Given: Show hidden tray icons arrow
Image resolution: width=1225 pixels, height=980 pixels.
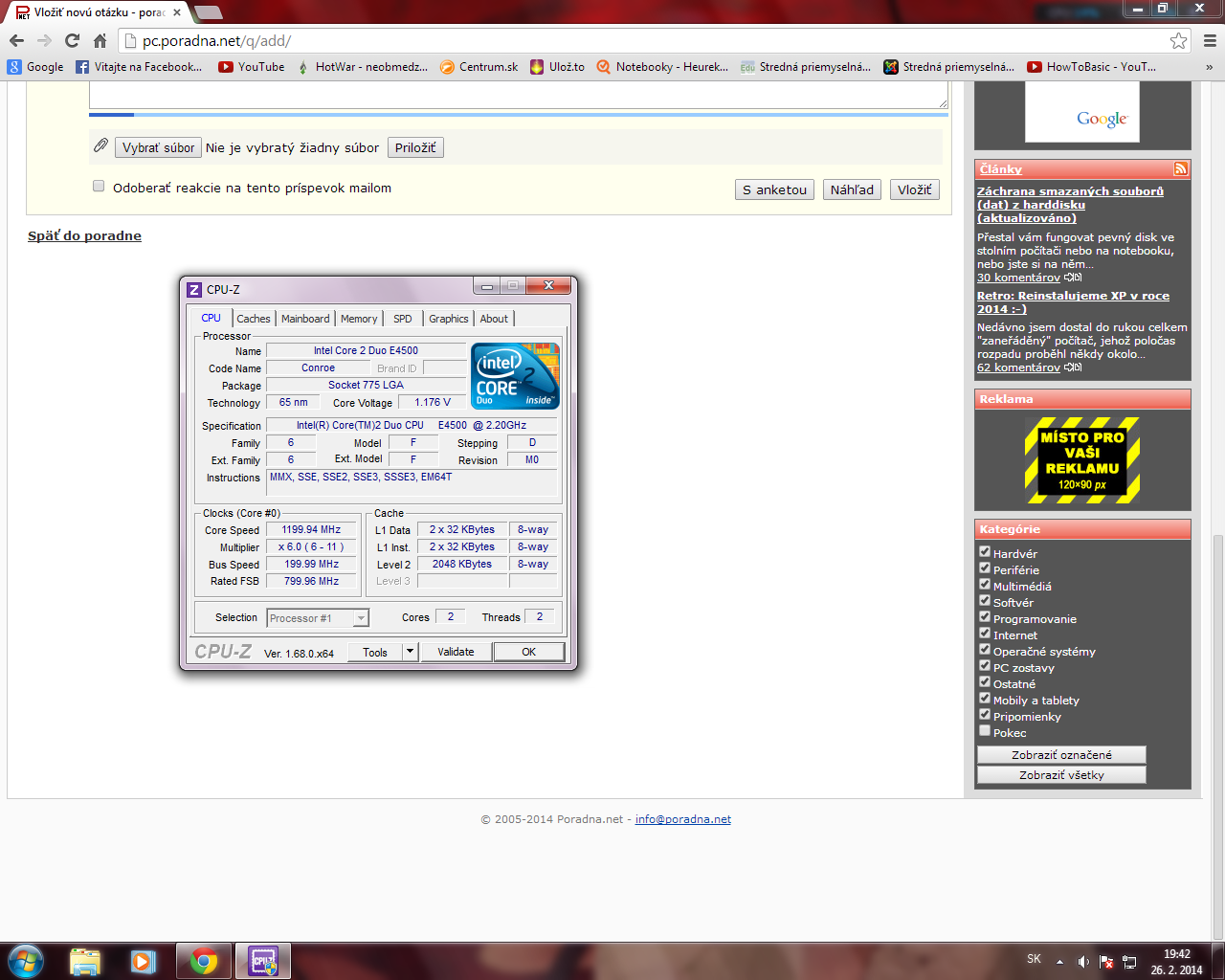Looking at the screenshot, I should pos(1059,962).
